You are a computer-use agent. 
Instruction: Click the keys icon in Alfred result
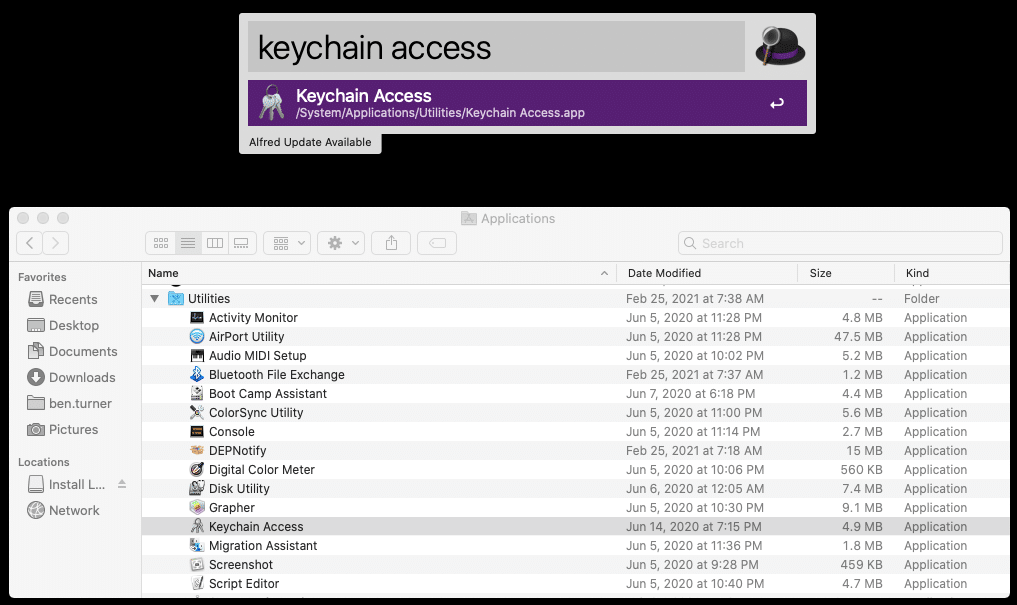[271, 102]
